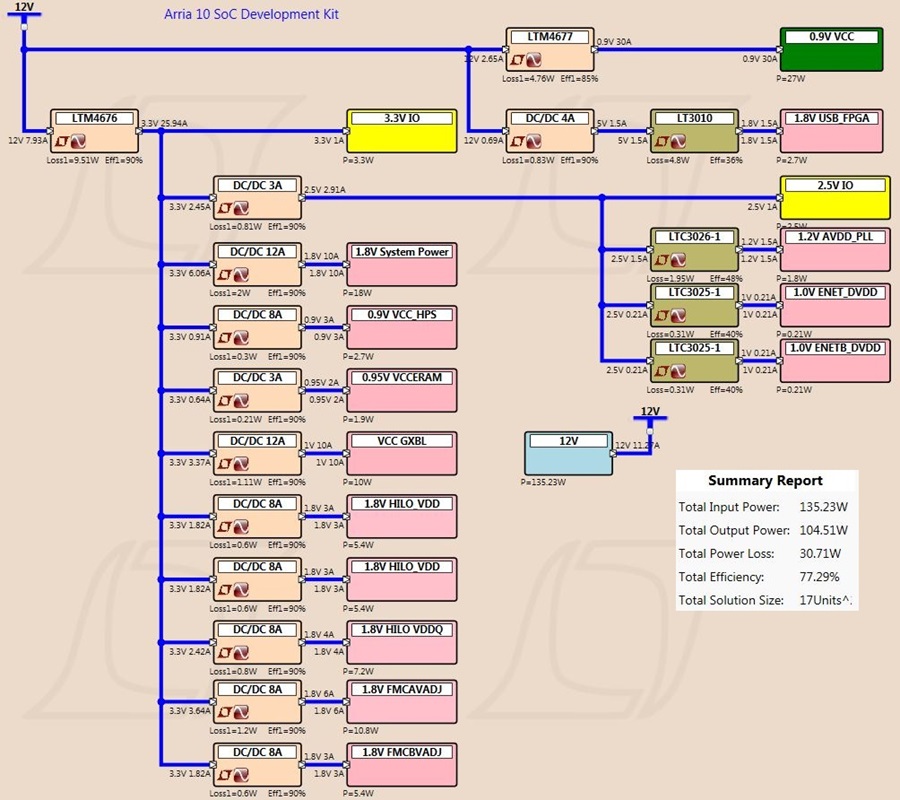
Task: Click the LT logo in the LTC3025-1 feeding ENET_DVDD
Action: [x=662, y=316]
